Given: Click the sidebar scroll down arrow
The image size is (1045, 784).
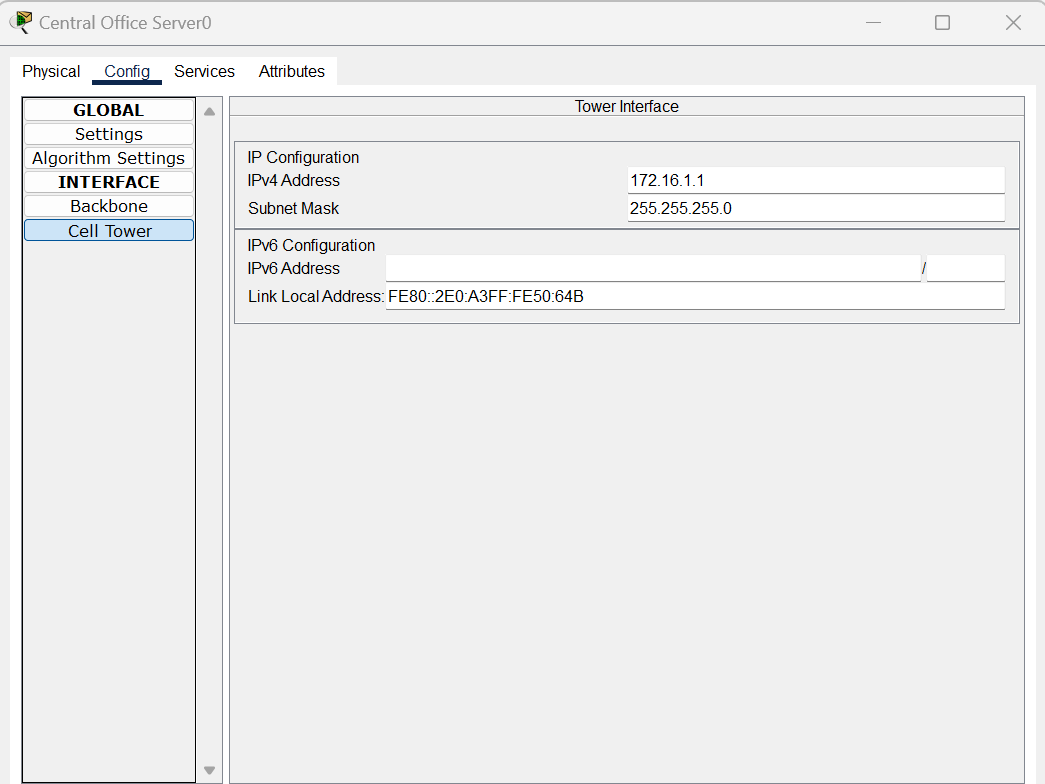Looking at the screenshot, I should coord(209,771).
